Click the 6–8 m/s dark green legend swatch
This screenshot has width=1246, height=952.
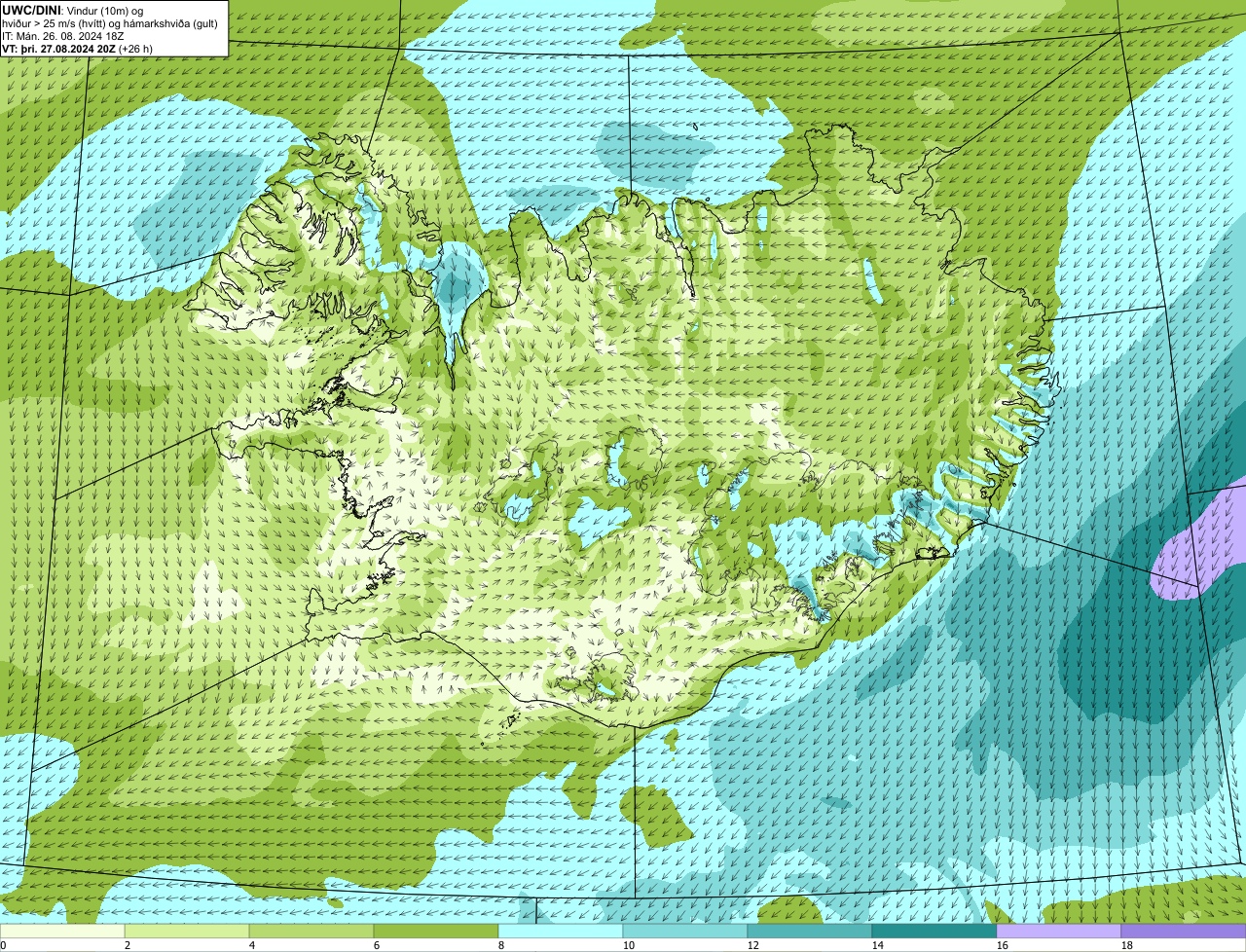pos(436,932)
